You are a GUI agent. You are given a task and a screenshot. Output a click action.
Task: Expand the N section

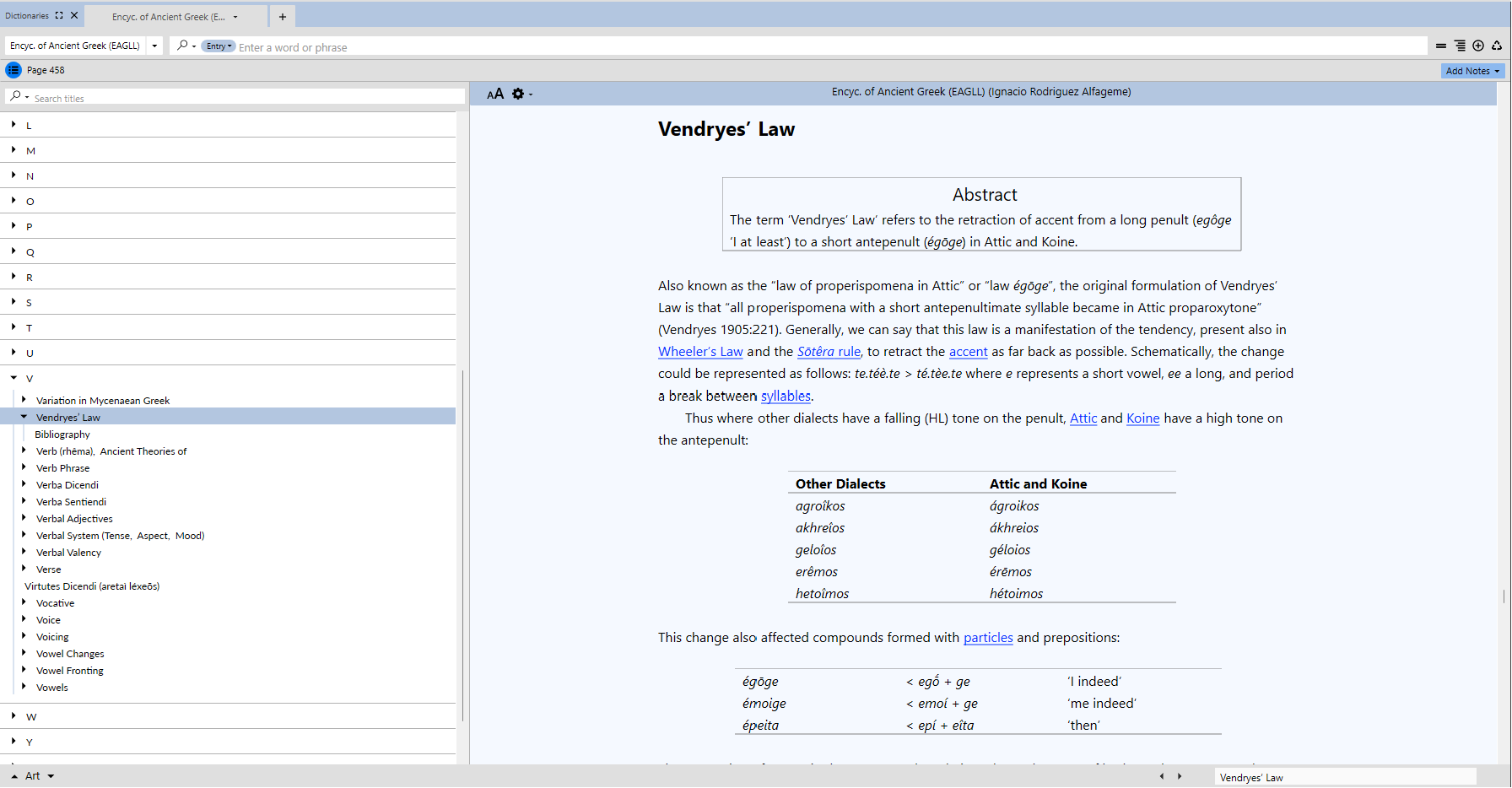tap(13, 175)
